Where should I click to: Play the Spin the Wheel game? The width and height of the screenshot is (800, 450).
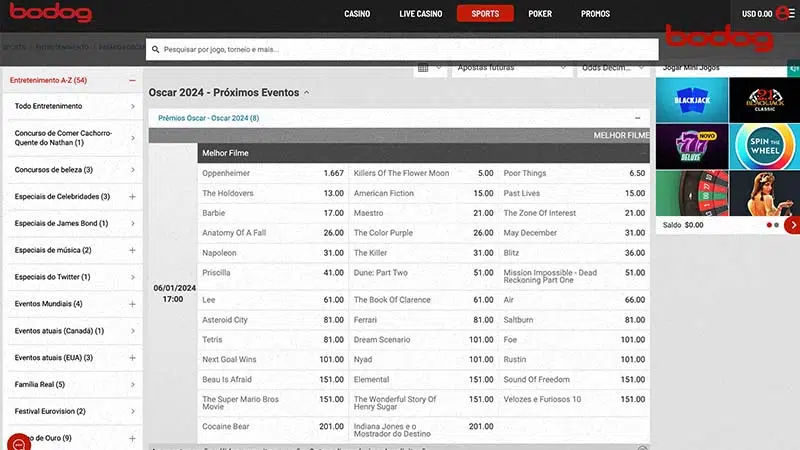(764, 145)
